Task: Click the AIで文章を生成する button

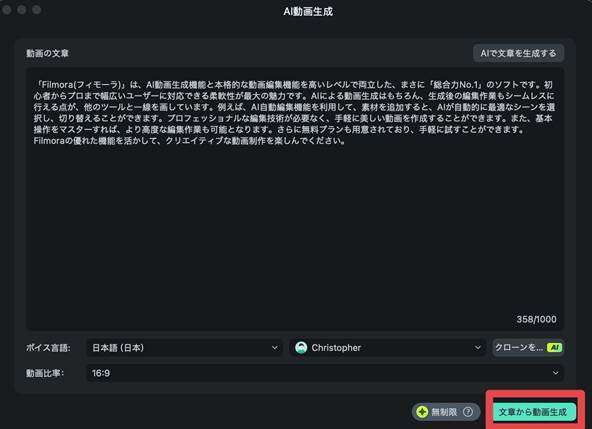Action: coord(518,53)
